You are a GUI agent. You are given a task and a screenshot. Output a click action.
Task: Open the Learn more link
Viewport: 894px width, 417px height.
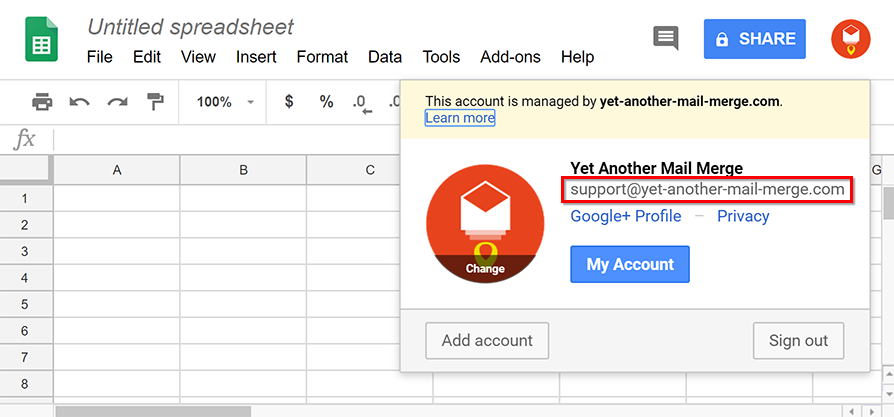459,118
